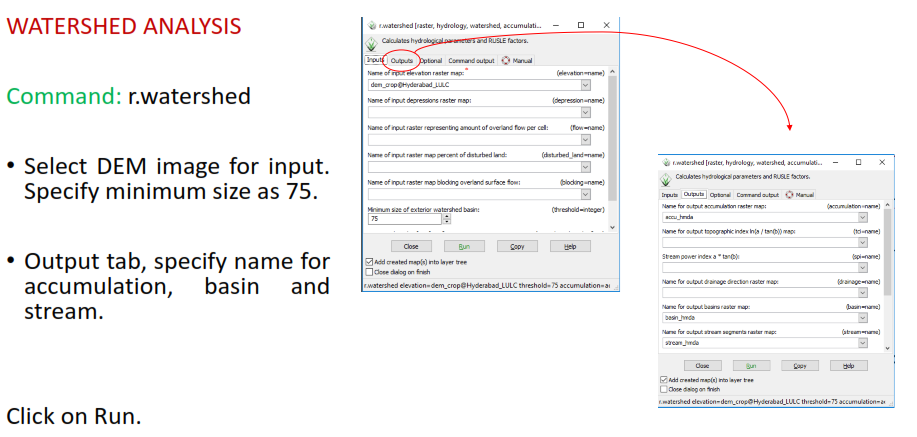Viewport: 917px width, 437px height.
Task: Enable 'Close dialog on finish' in the left dialog
Action: [x=369, y=271]
